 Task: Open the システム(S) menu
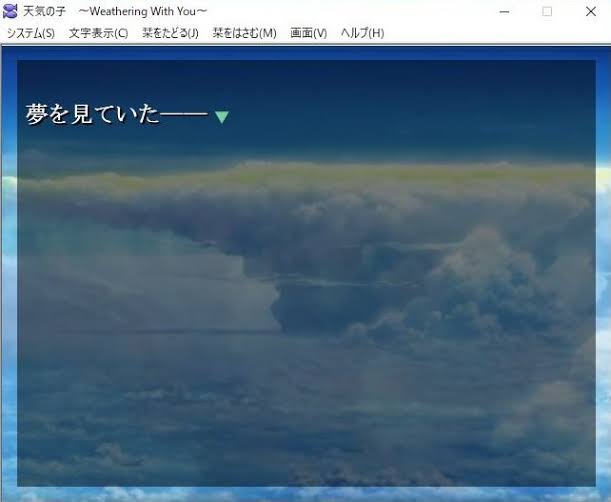[31, 33]
